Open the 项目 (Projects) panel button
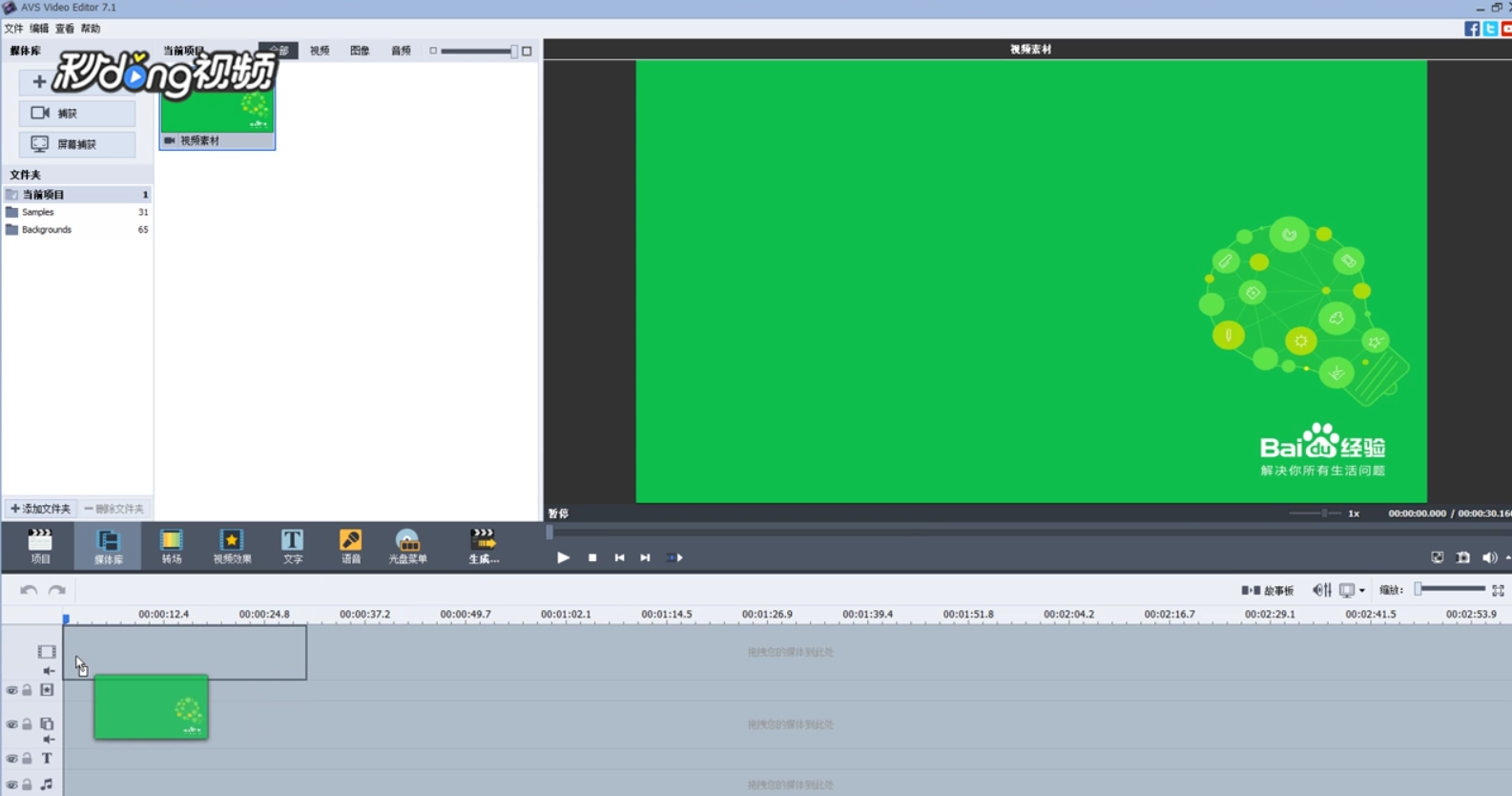 click(40, 546)
